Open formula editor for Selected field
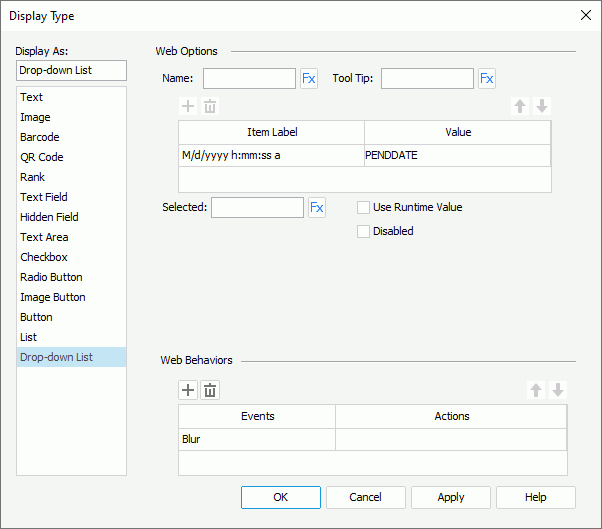 (x=317, y=208)
